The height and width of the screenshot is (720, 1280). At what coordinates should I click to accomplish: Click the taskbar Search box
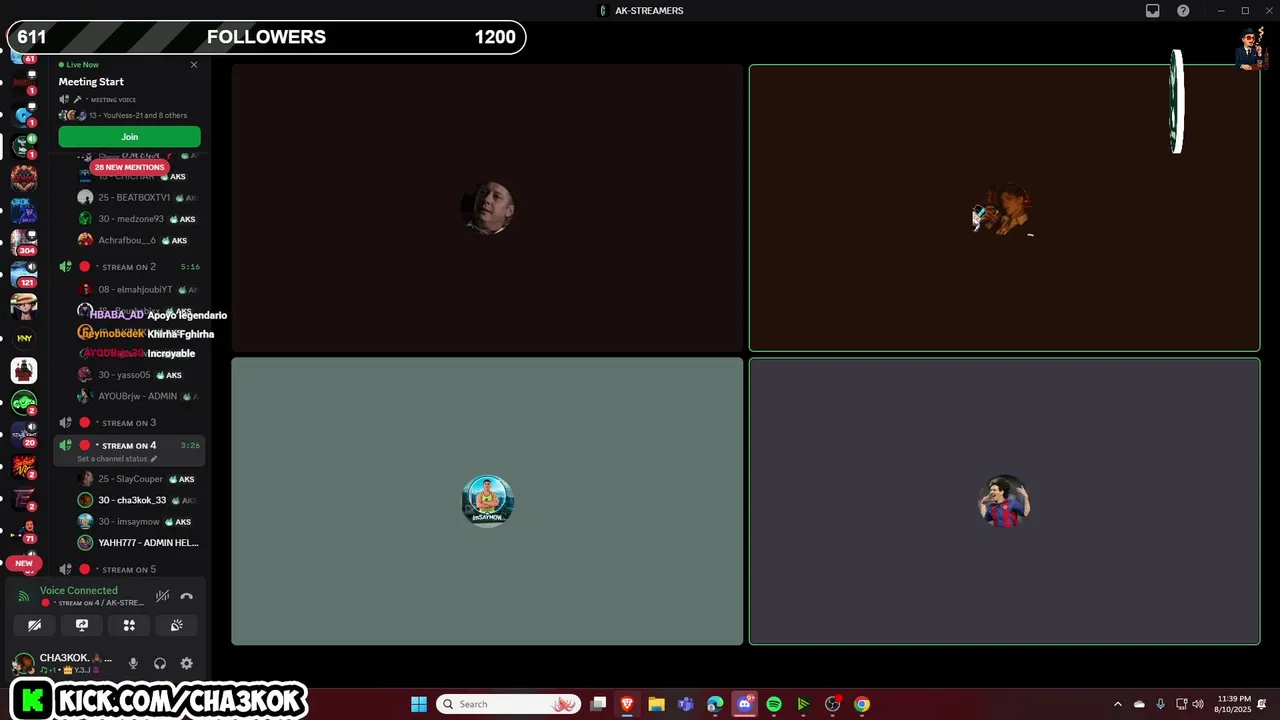tap(508, 704)
